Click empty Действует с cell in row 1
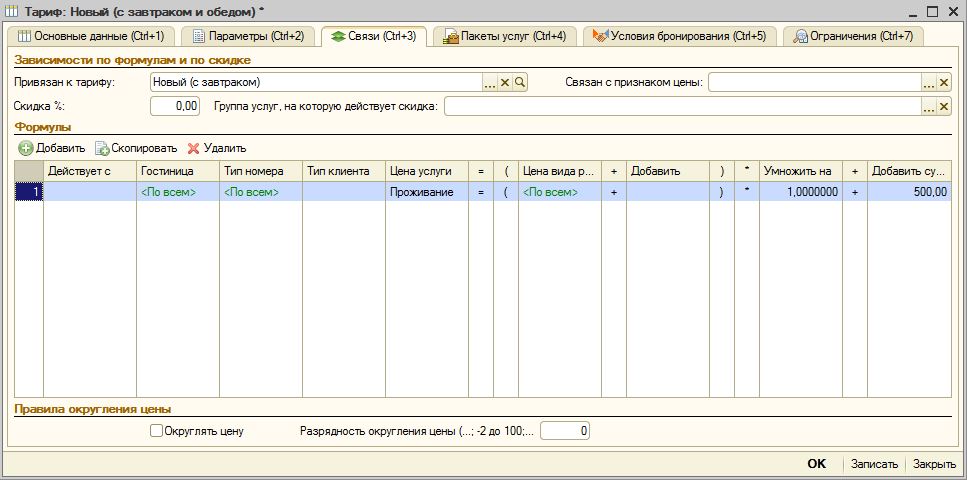 tap(90, 192)
